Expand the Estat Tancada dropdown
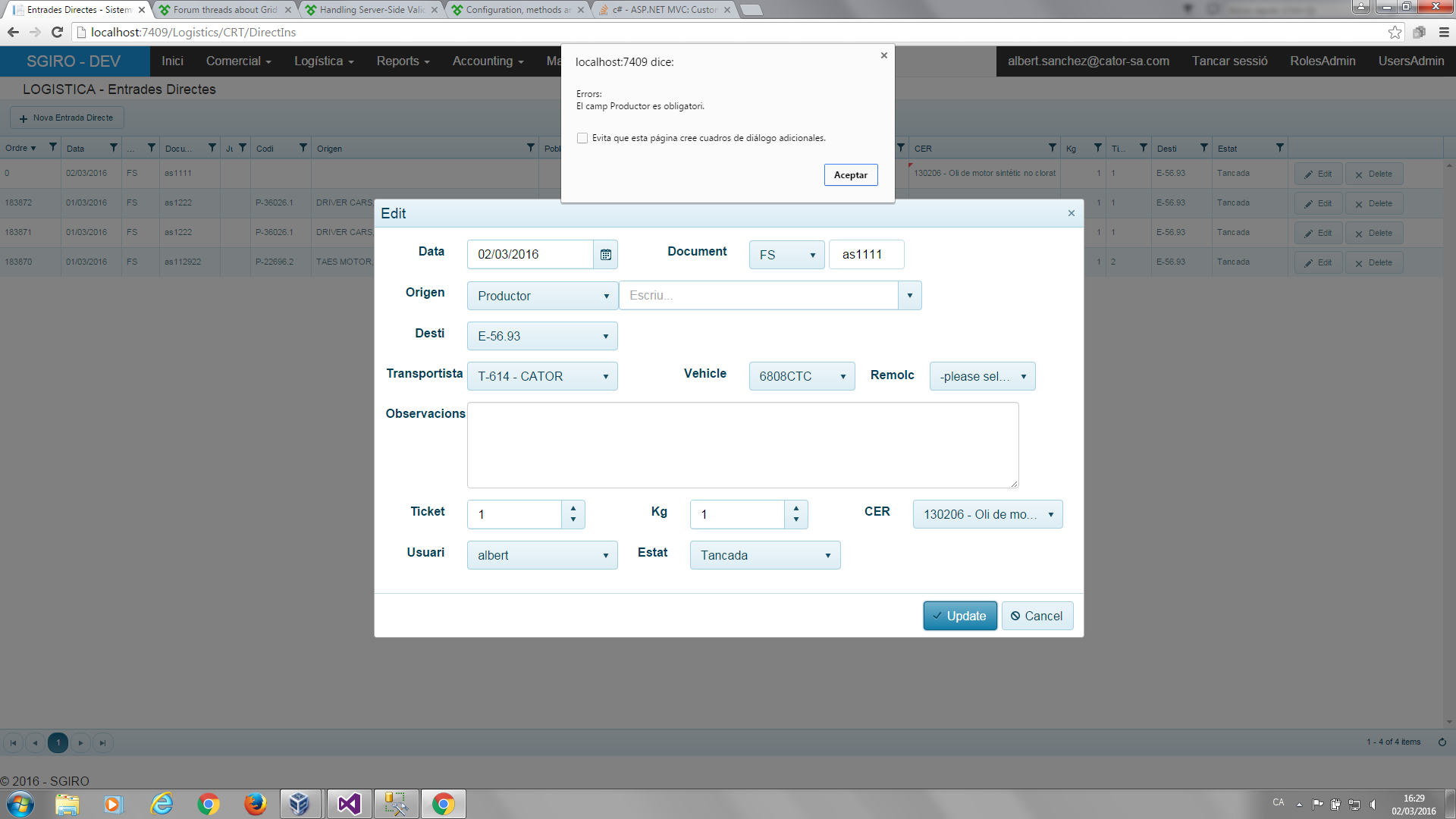Image resolution: width=1456 pixels, height=819 pixels. tap(764, 555)
